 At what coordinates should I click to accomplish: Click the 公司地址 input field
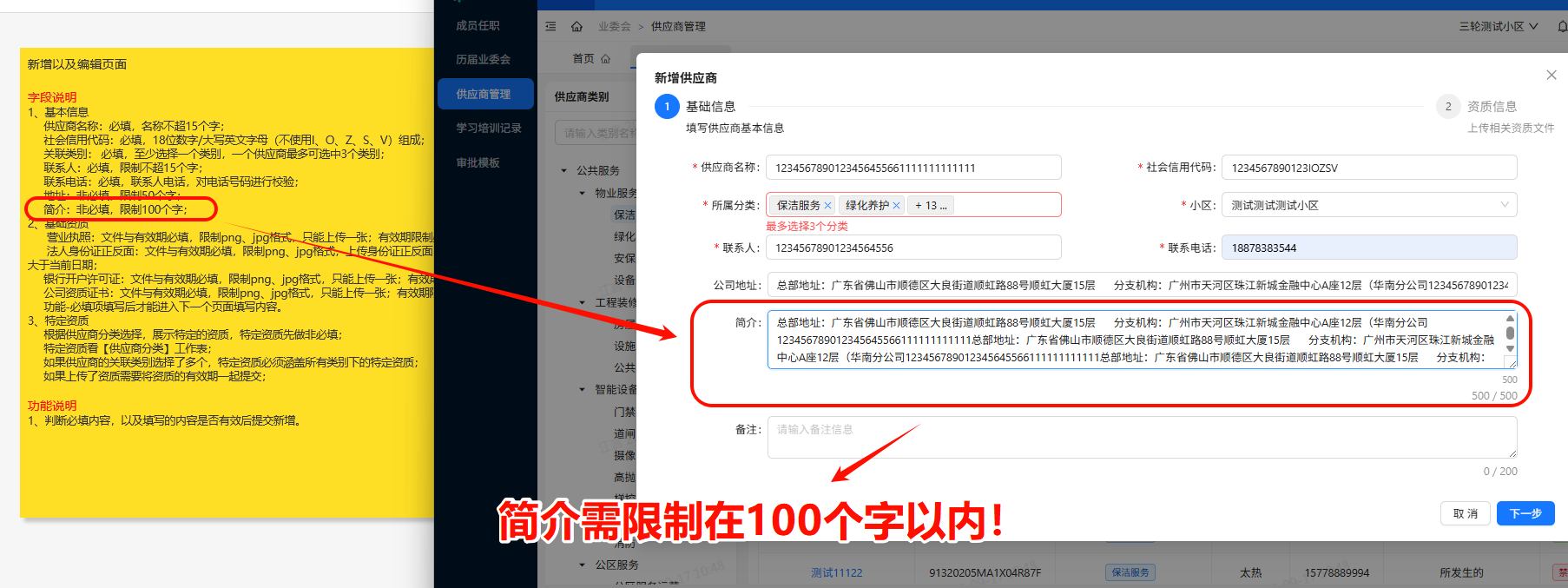pos(1143,285)
